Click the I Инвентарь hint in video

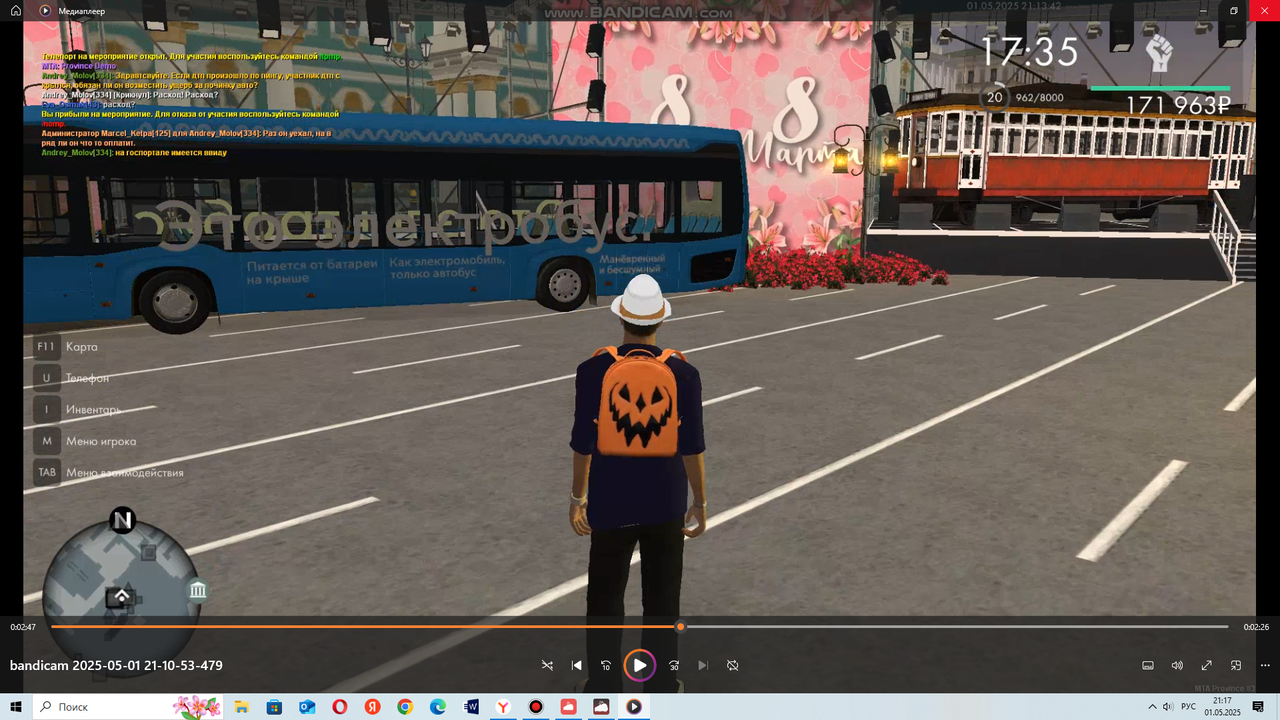click(x=78, y=409)
